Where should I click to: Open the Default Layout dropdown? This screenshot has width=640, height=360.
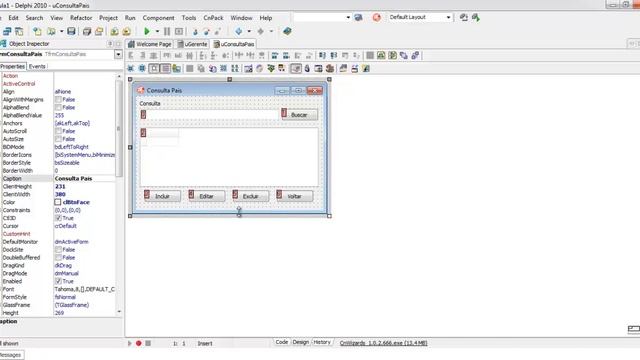(x=448, y=17)
